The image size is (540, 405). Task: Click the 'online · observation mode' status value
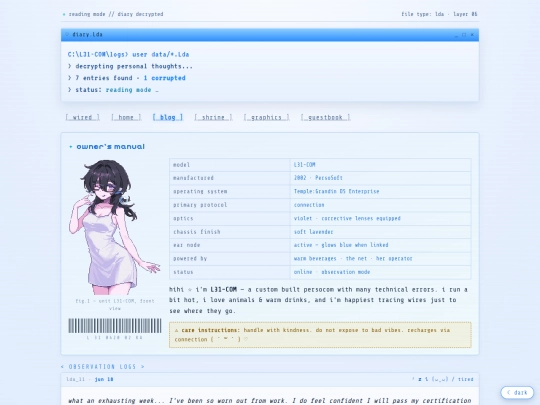(x=381, y=272)
